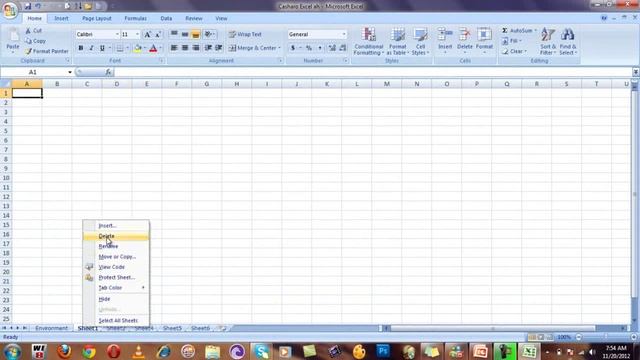Open the Fill dropdown in Editing
640x360 pixels.
[x=512, y=41]
